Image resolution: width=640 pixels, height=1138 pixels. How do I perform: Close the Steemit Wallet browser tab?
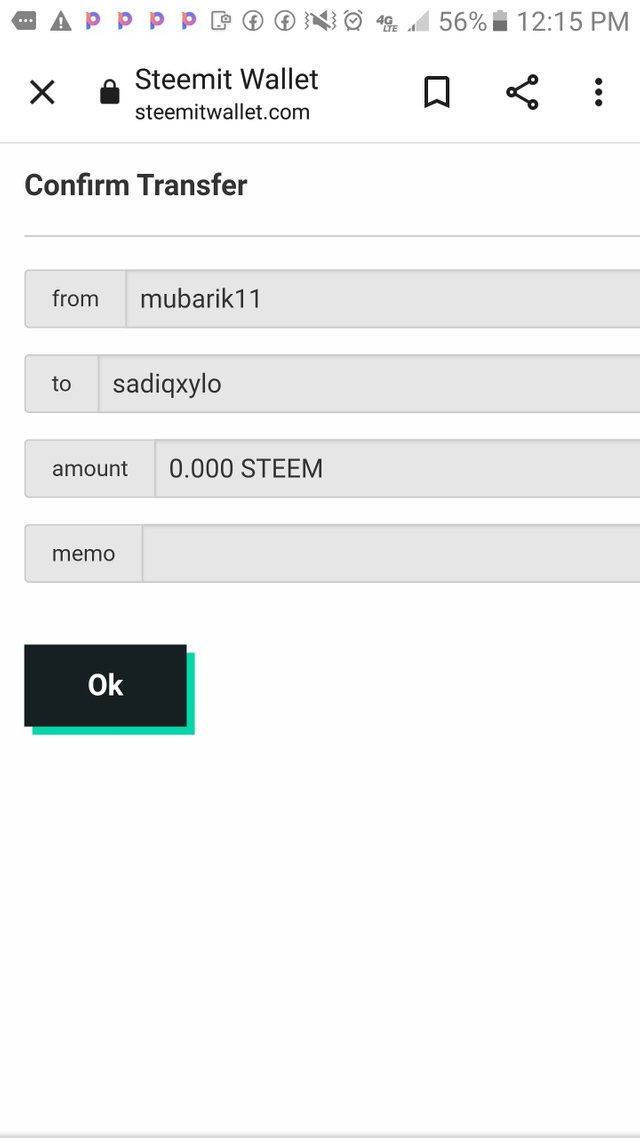(x=42, y=93)
